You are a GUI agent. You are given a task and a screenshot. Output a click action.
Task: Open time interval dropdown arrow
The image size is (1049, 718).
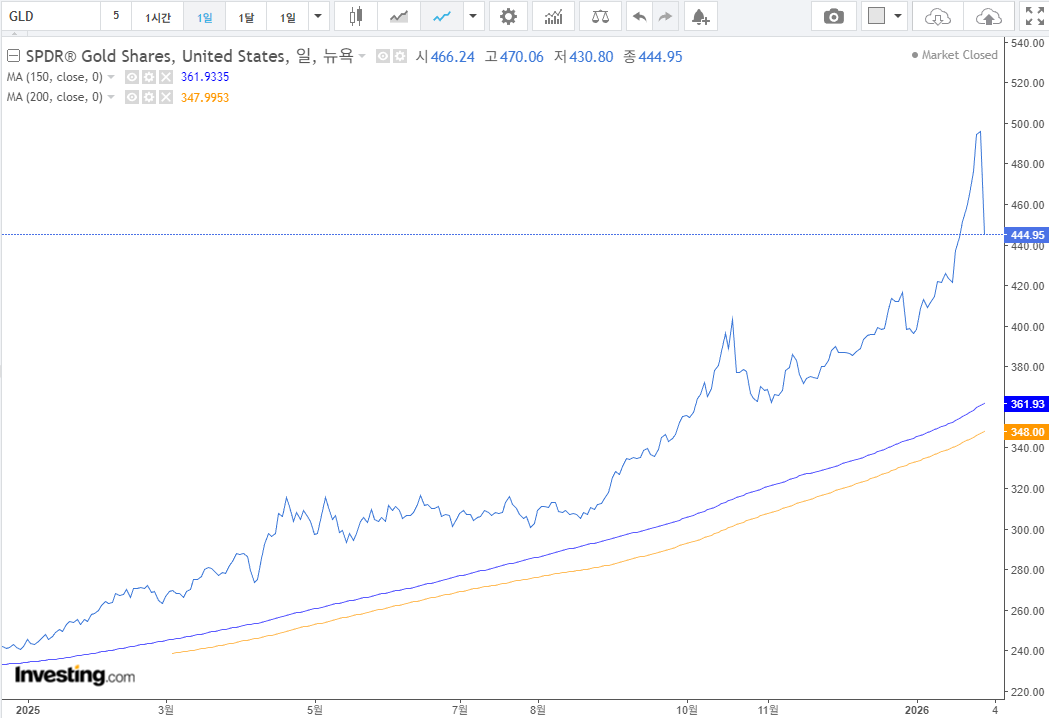(318, 17)
